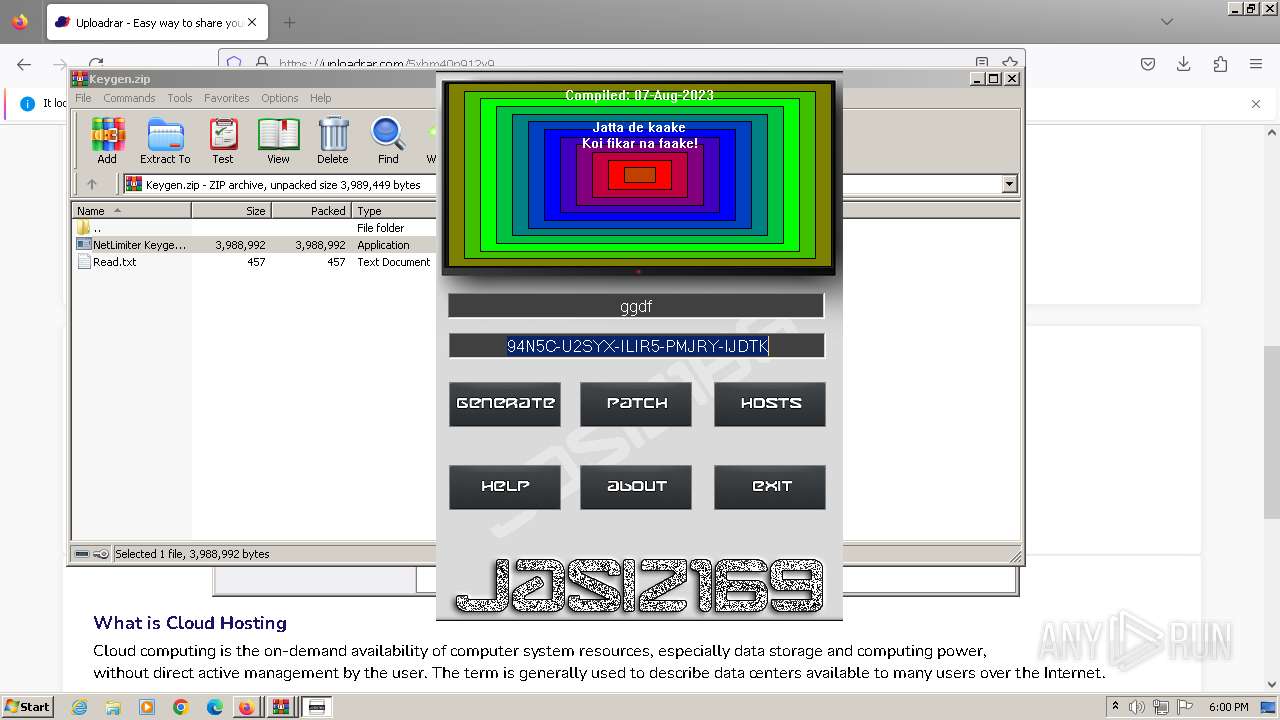This screenshot has width=1280, height=720.
Task: Launch Google Chrome from the taskbar
Action: click(181, 707)
